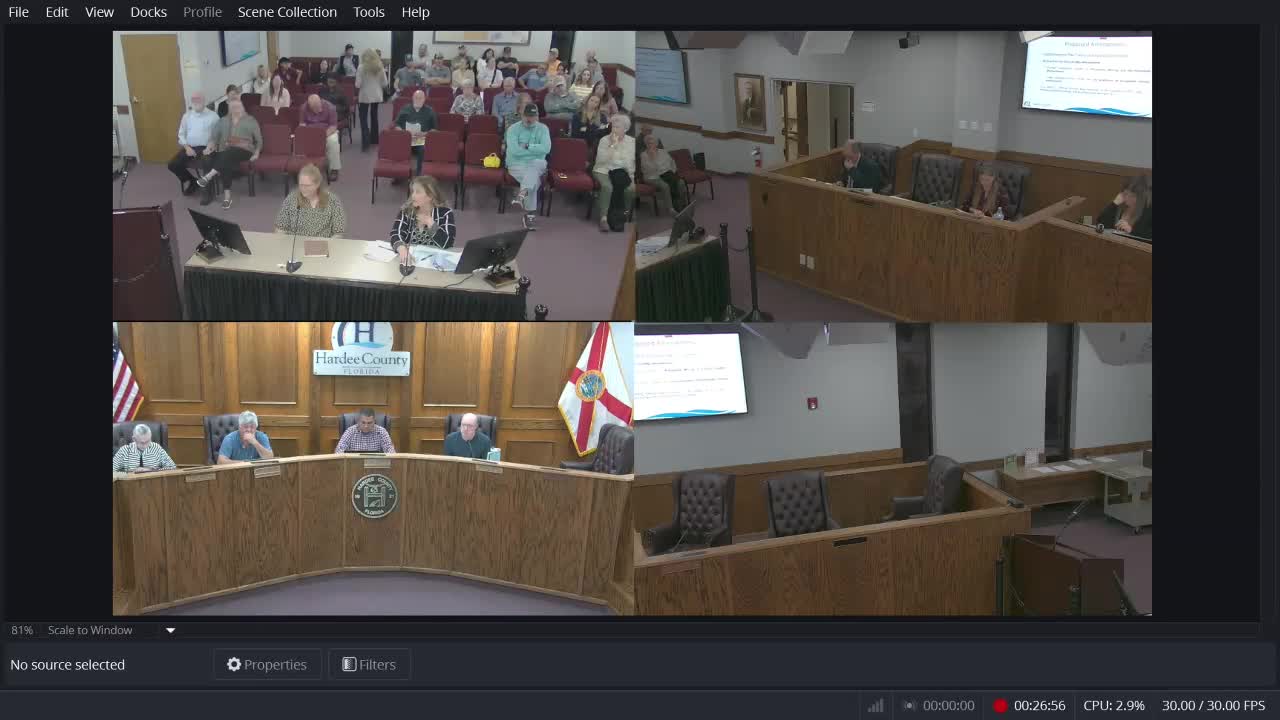Open the Tools menu
Screen dimensions: 1280x720
(x=369, y=12)
